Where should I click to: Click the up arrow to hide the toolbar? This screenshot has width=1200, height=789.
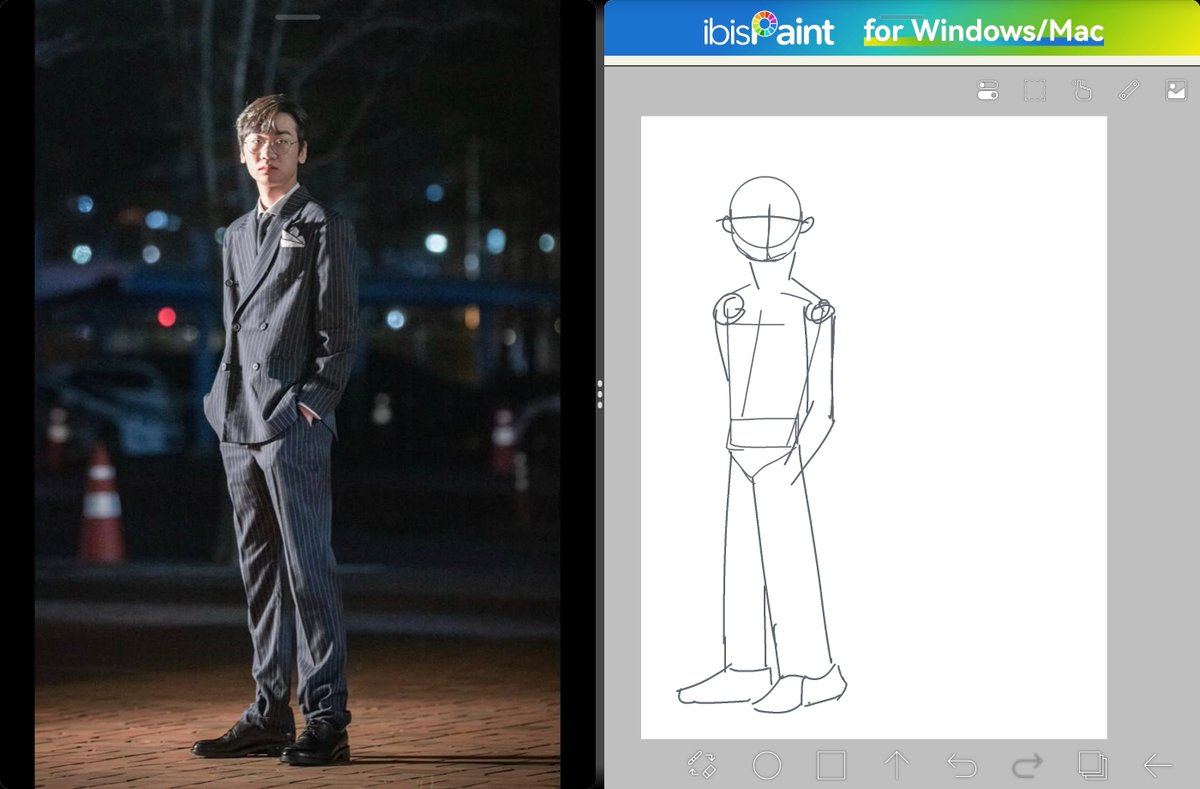coord(896,766)
